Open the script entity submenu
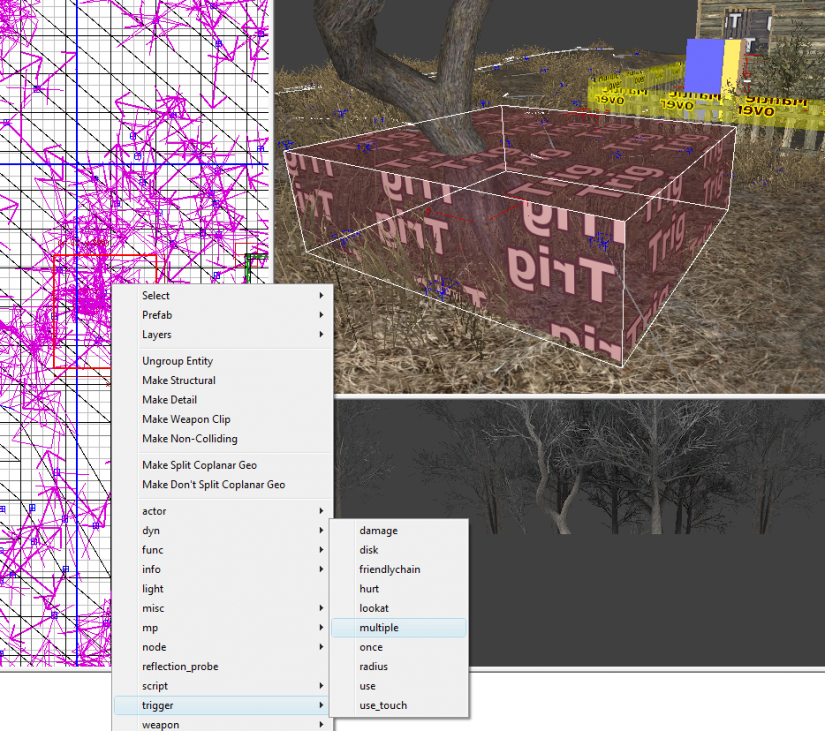This screenshot has width=825, height=731. point(155,686)
